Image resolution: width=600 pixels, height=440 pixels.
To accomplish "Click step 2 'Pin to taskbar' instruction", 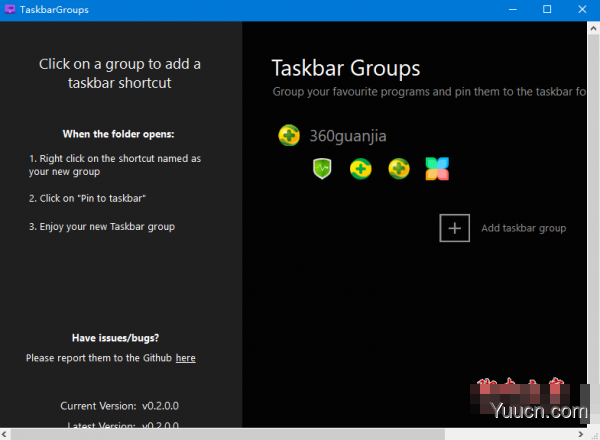I will (87, 198).
